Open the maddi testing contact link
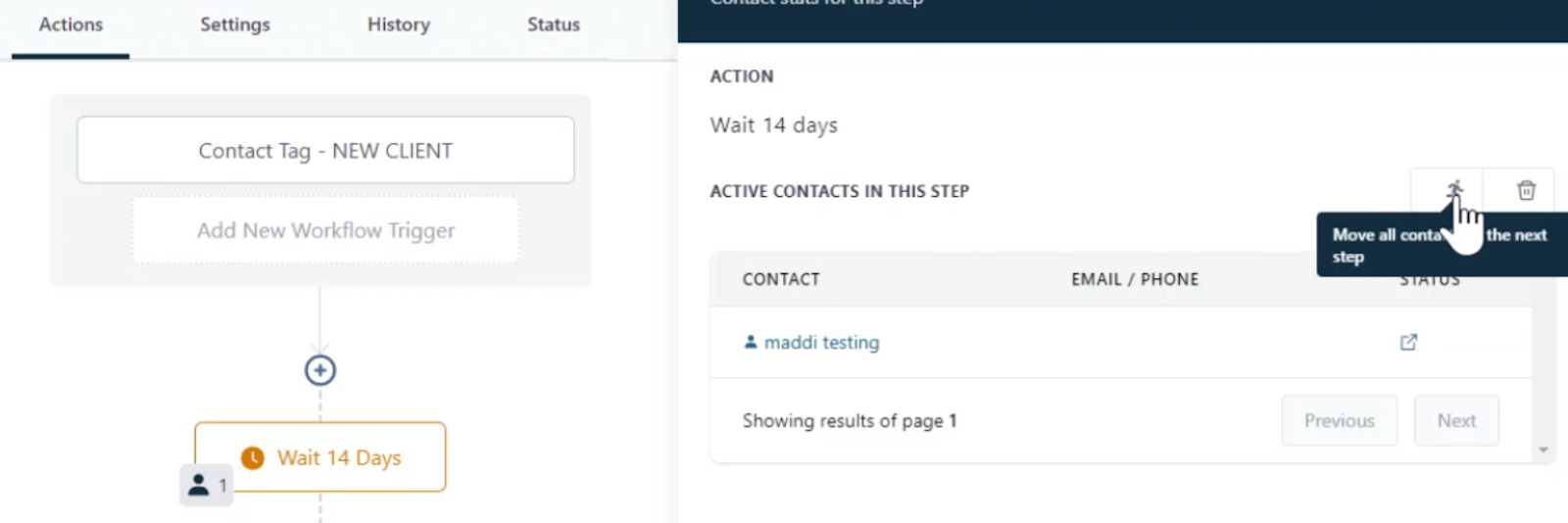Viewport: 1568px width, 523px height. click(x=821, y=342)
